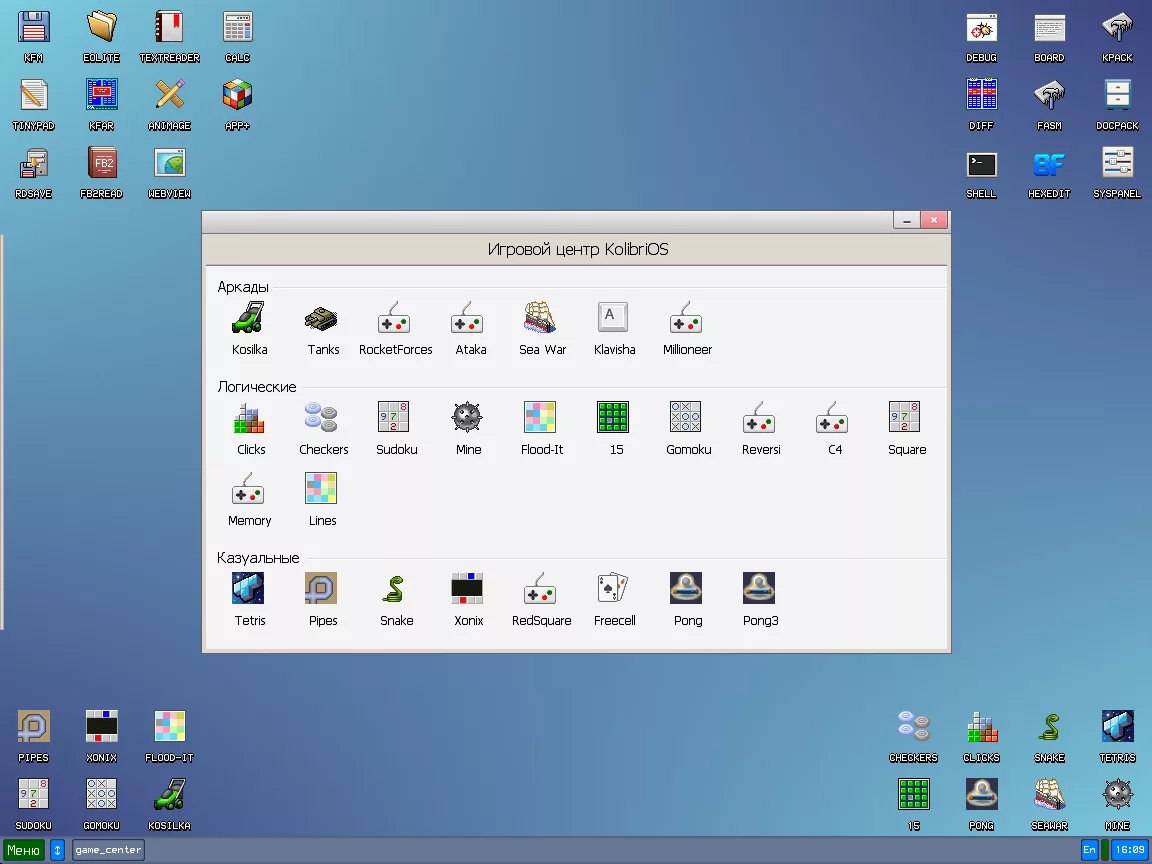Launch FB2READ book reader

tap(101, 173)
